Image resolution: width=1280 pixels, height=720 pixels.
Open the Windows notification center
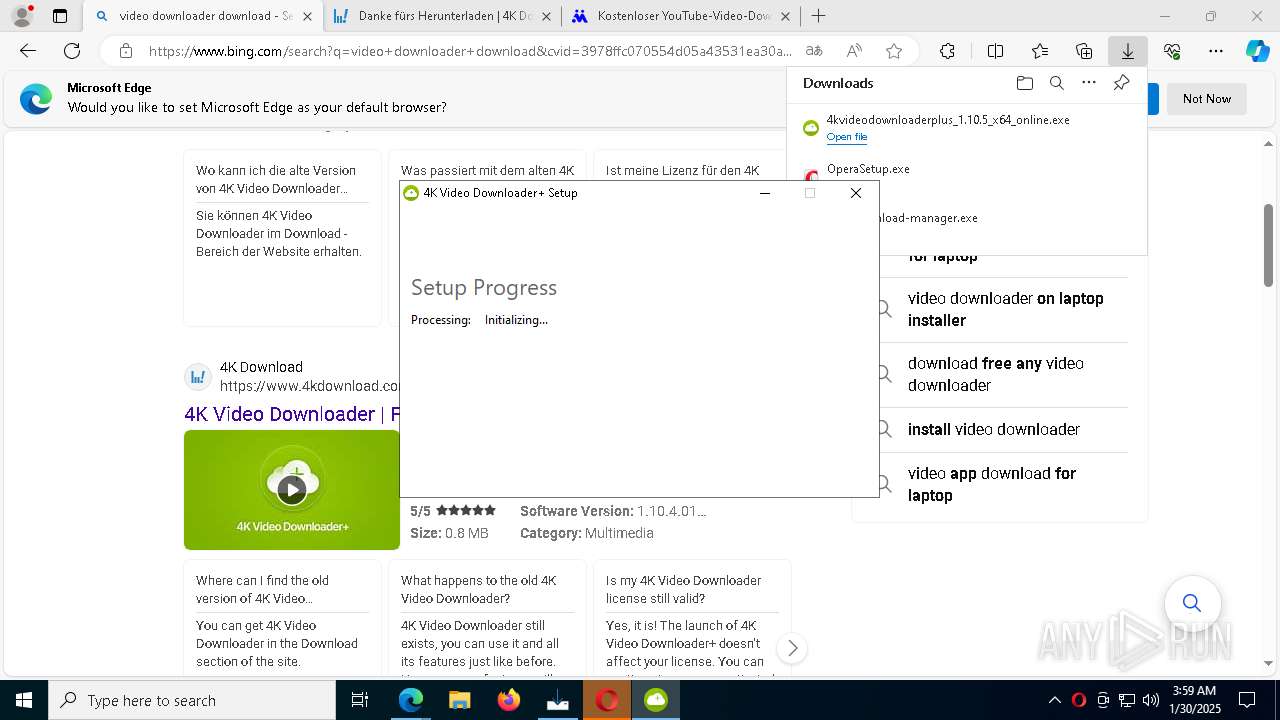point(1247,700)
